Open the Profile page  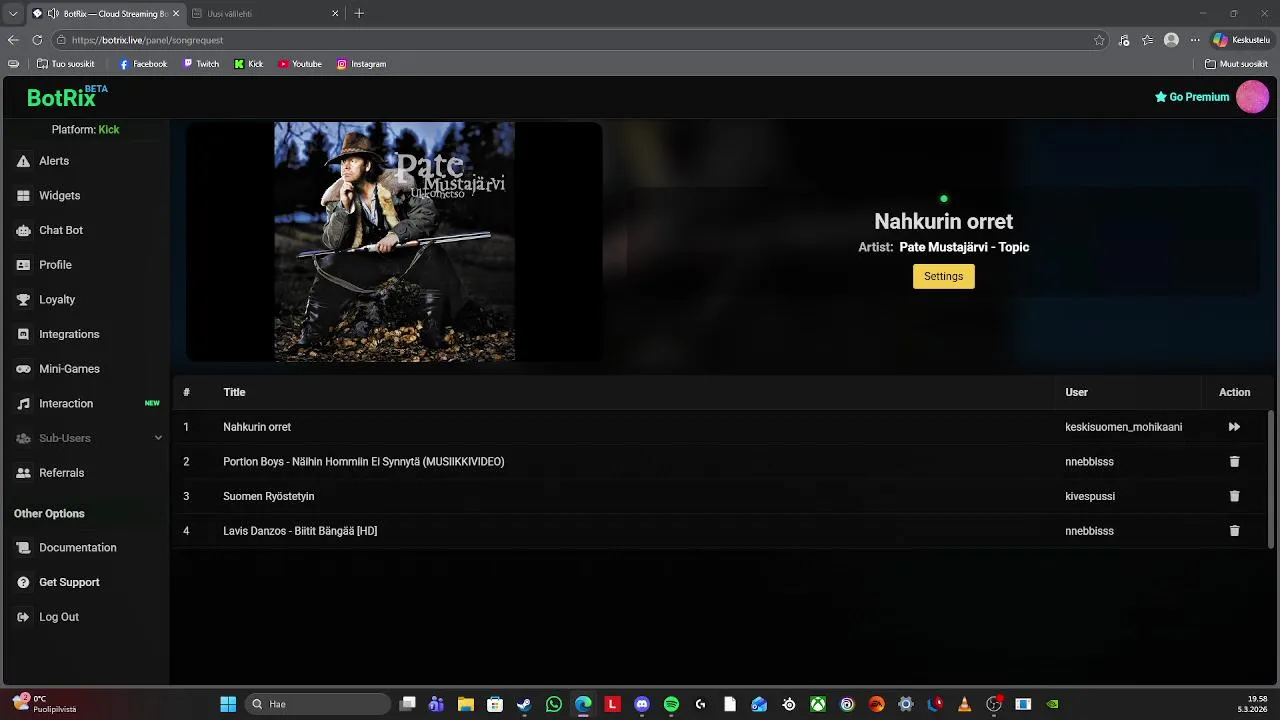click(55, 265)
